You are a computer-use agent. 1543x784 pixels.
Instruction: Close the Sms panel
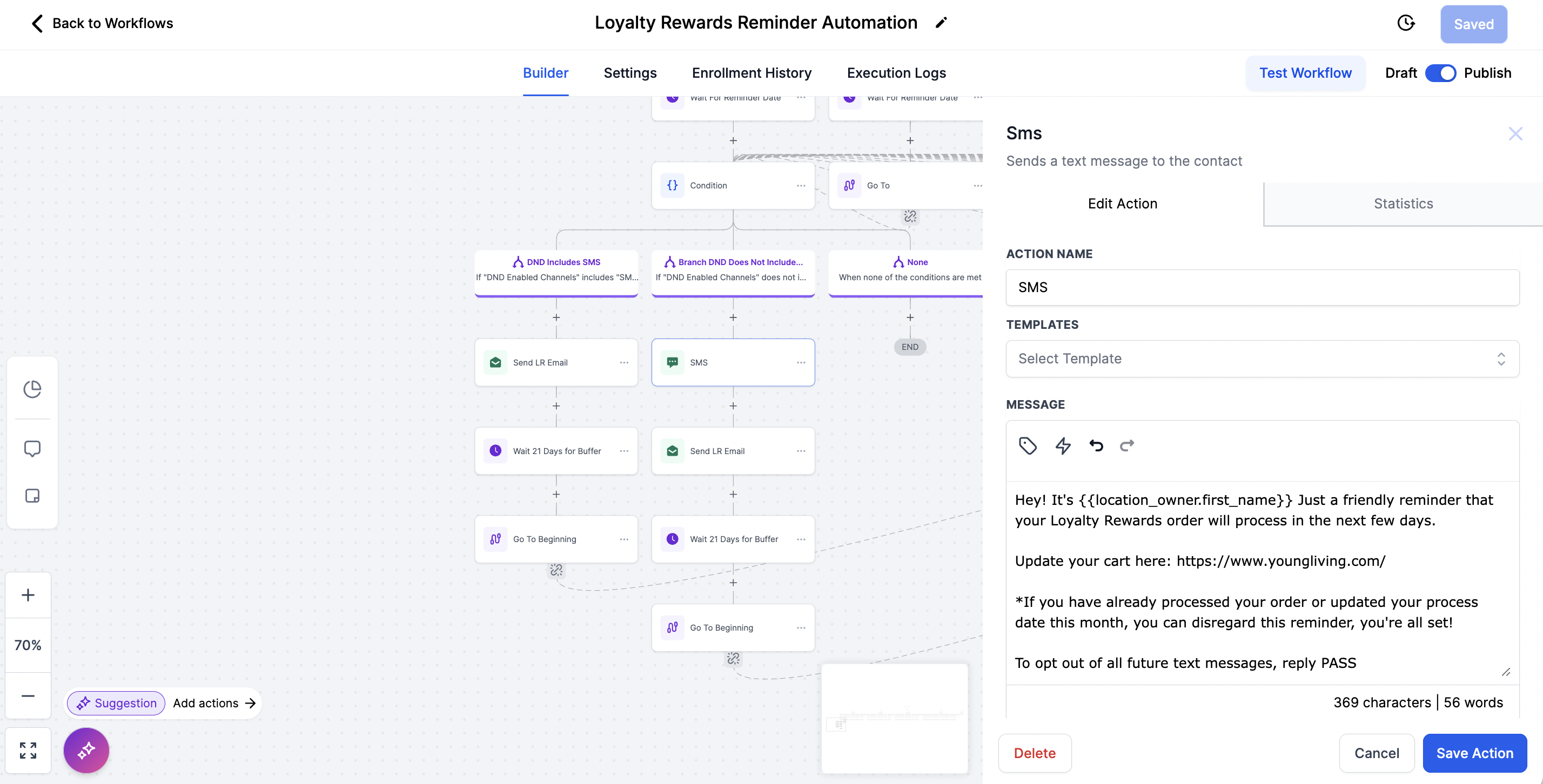[x=1515, y=133]
